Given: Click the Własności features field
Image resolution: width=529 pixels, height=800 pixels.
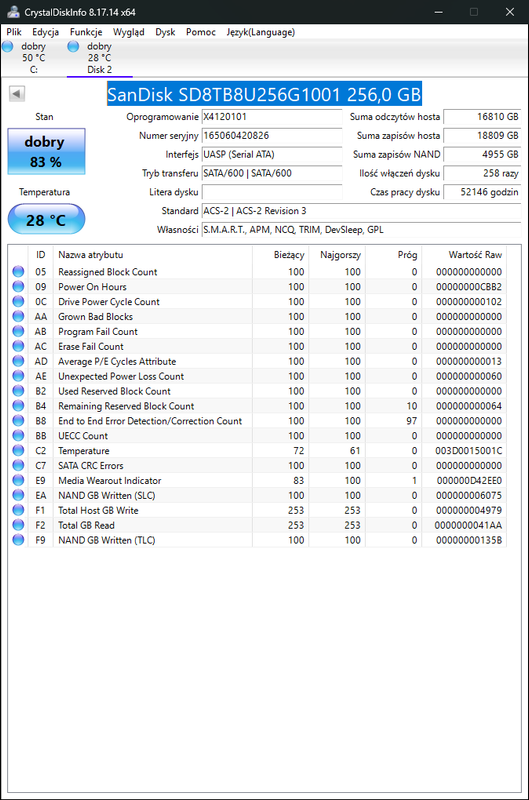Looking at the screenshot, I should click(x=361, y=230).
